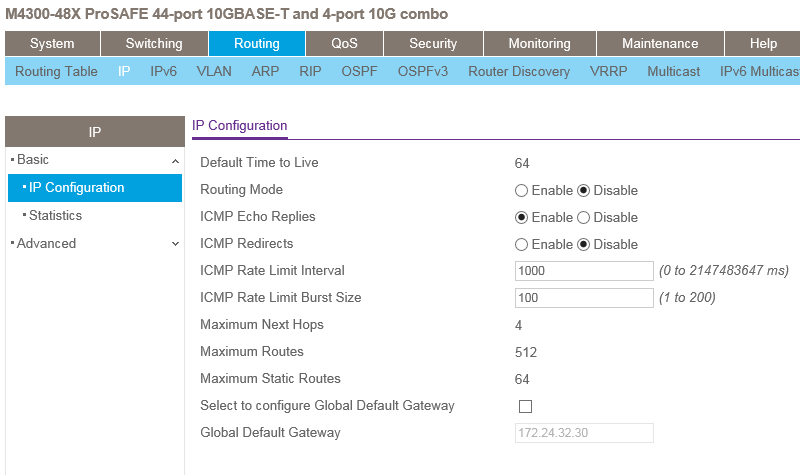The width and height of the screenshot is (800, 475).
Task: Click the Routing Table submenu link
Action: point(56,72)
